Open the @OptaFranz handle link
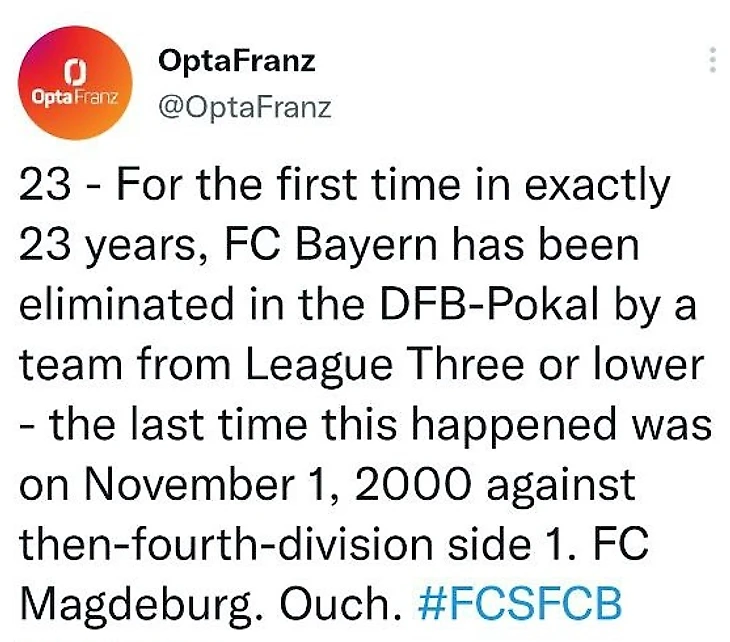 (x=244, y=106)
